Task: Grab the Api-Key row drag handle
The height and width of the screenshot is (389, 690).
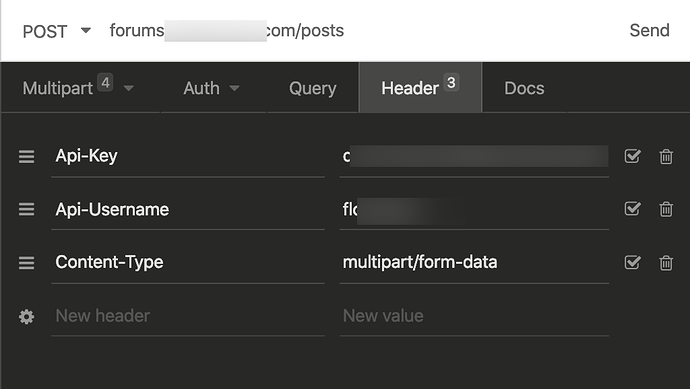Action: [x=26, y=156]
